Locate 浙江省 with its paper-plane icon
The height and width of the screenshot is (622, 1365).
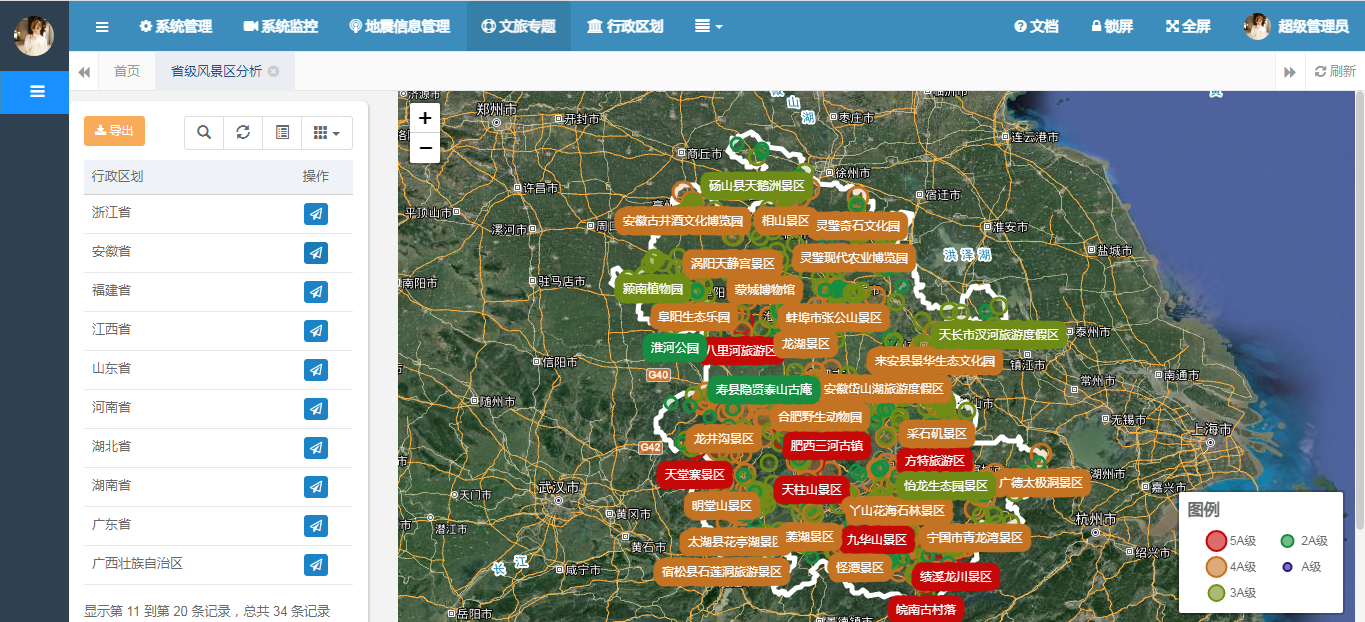[316, 214]
